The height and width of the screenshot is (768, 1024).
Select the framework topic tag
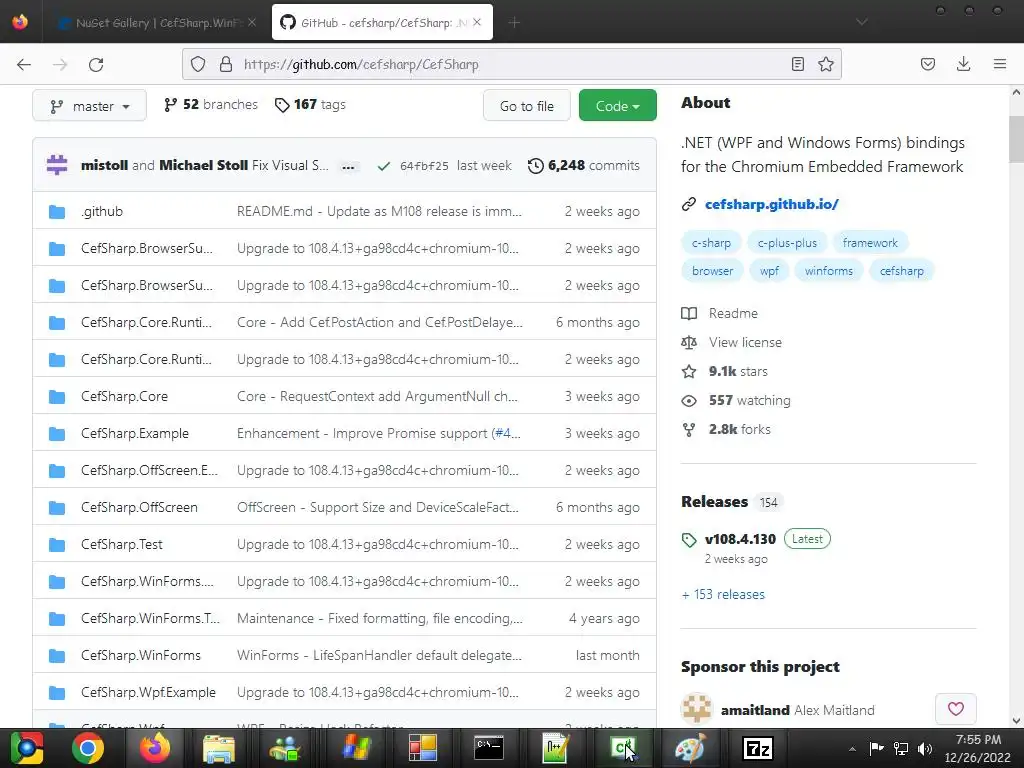pyautogui.click(x=870, y=243)
